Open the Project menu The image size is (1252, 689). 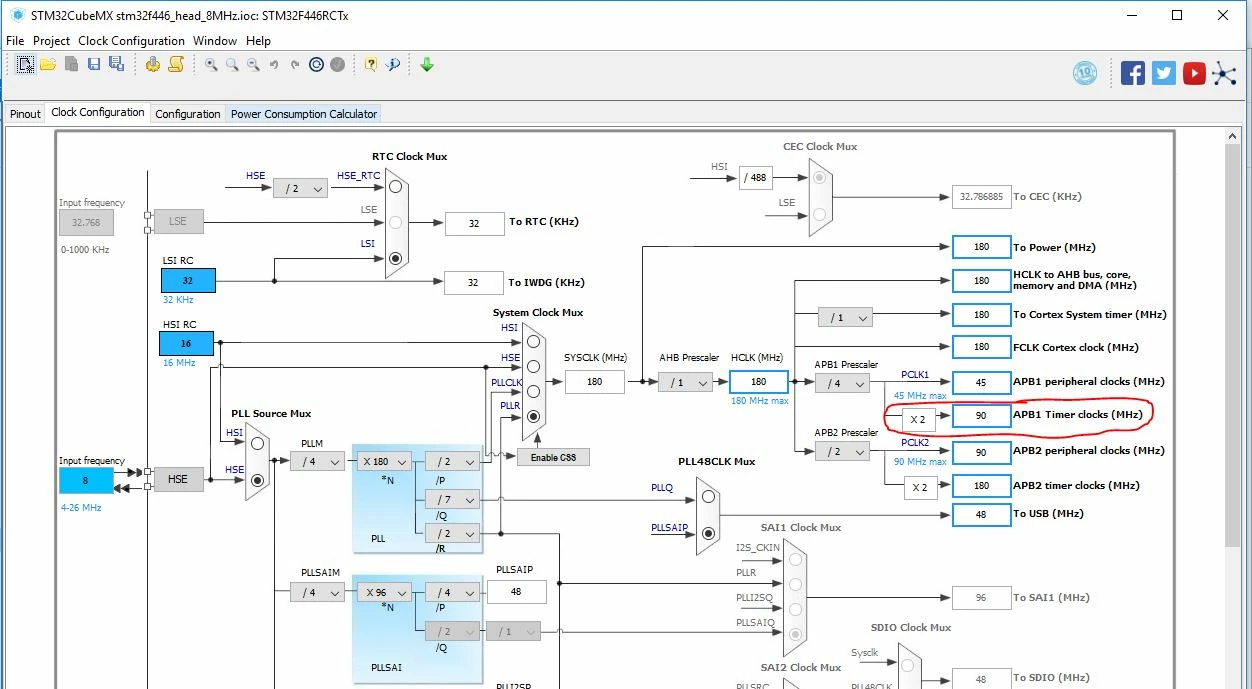(51, 41)
